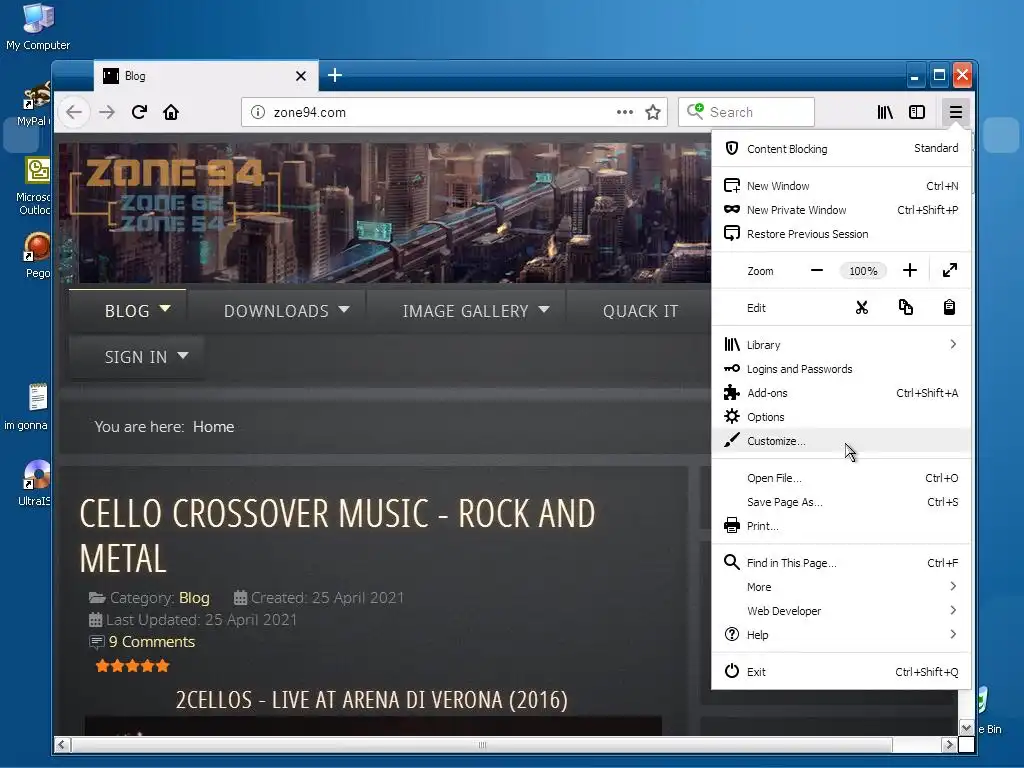
Task: Enter full screen using the arrows icon
Action: tap(950, 270)
